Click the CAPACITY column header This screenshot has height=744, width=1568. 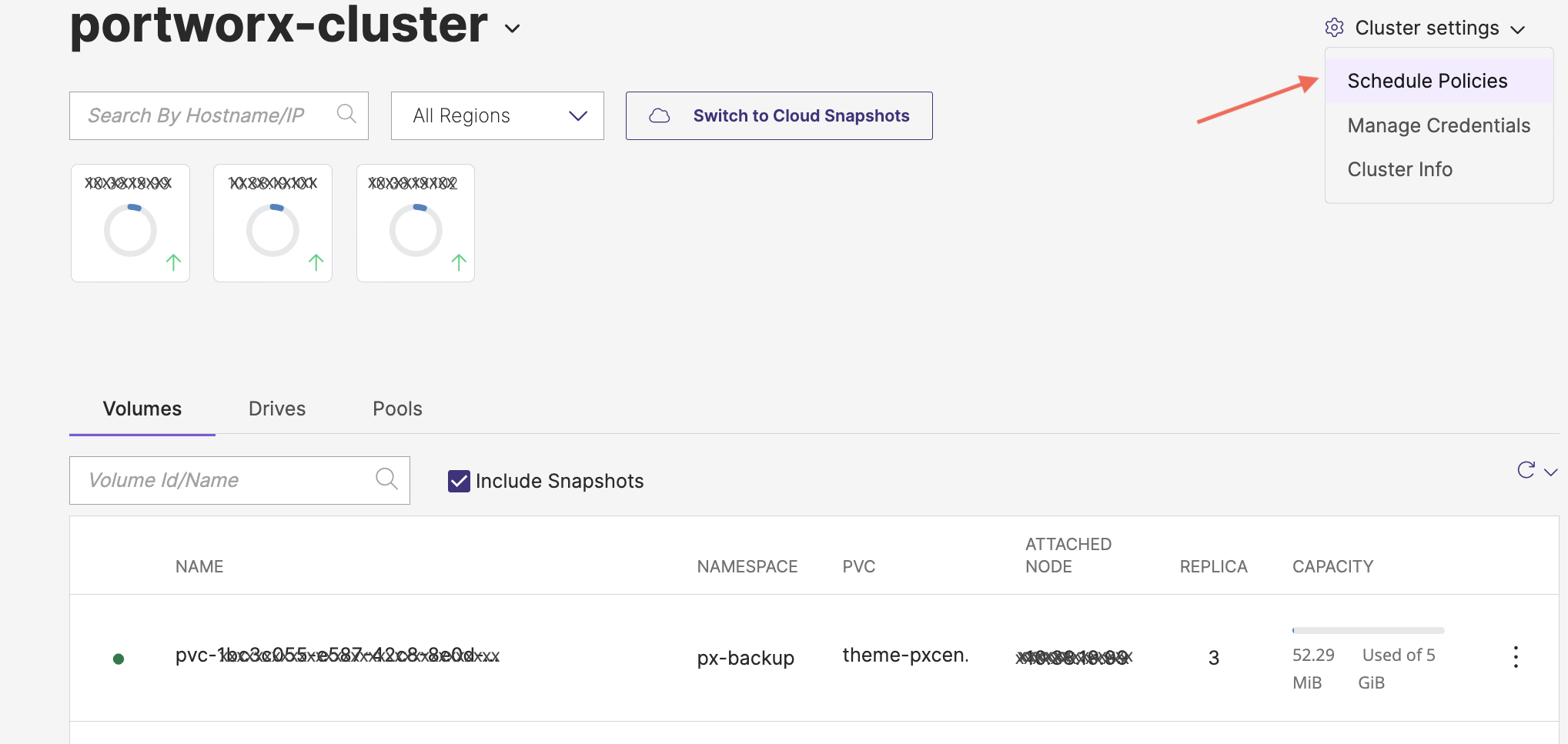point(1332,567)
